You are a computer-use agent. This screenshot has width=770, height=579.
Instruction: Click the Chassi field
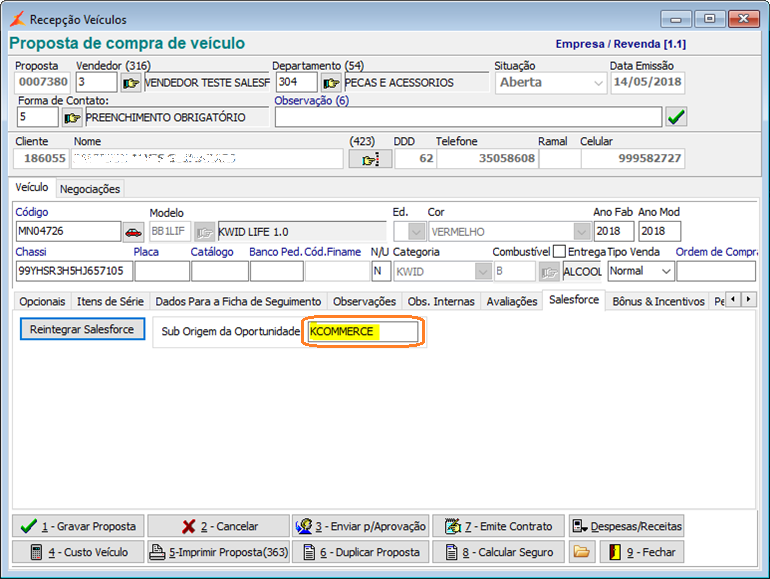tap(74, 271)
